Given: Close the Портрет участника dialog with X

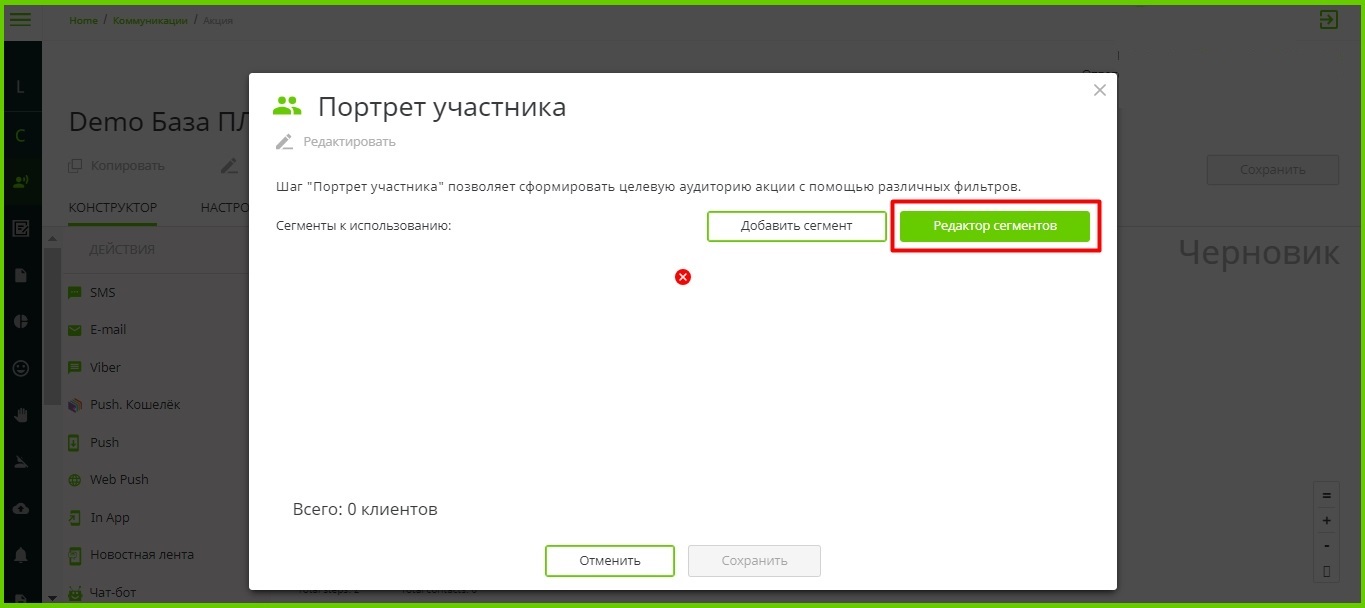Looking at the screenshot, I should 1100,90.
